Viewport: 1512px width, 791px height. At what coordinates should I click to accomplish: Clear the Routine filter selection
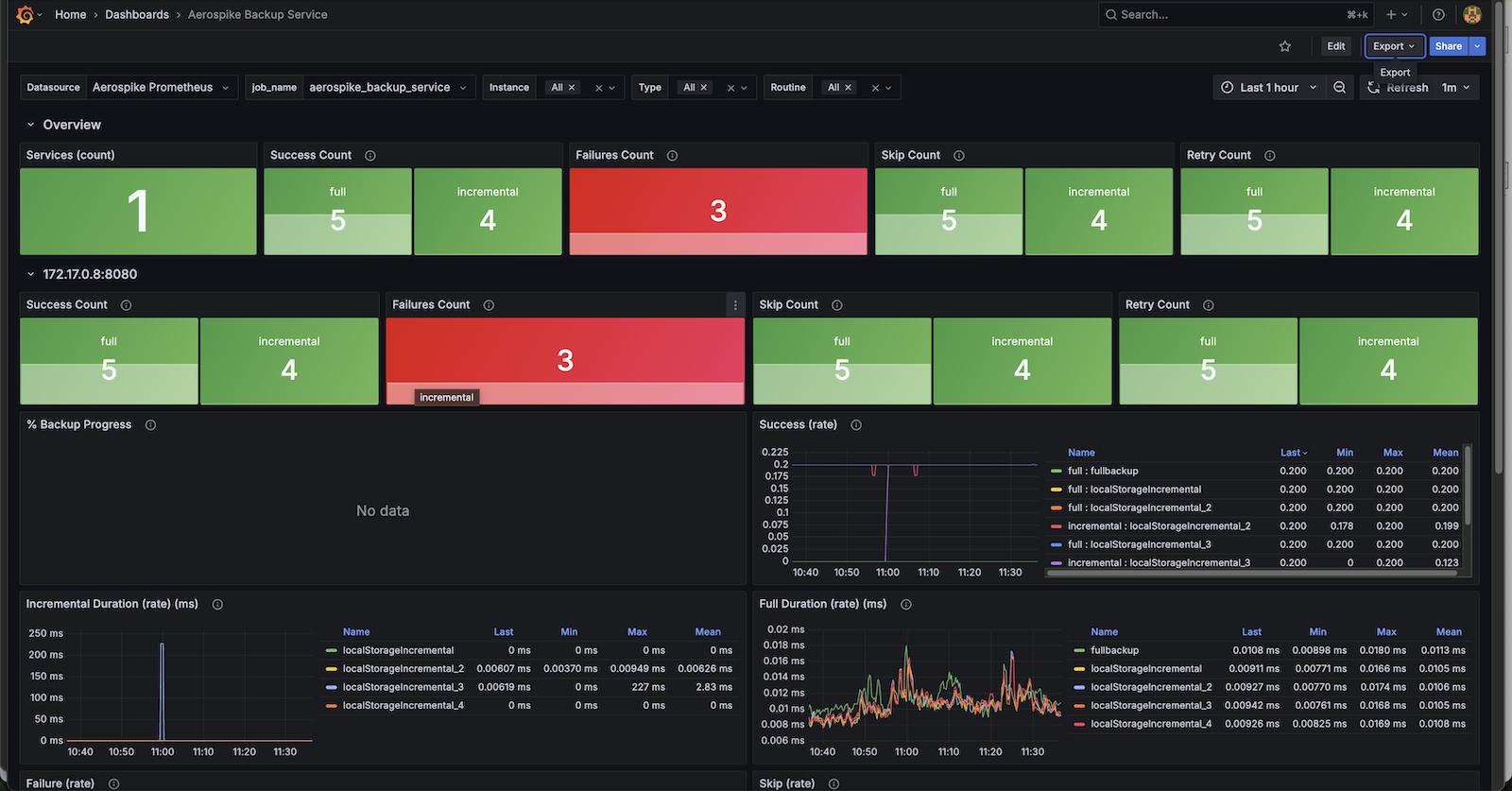(875, 88)
